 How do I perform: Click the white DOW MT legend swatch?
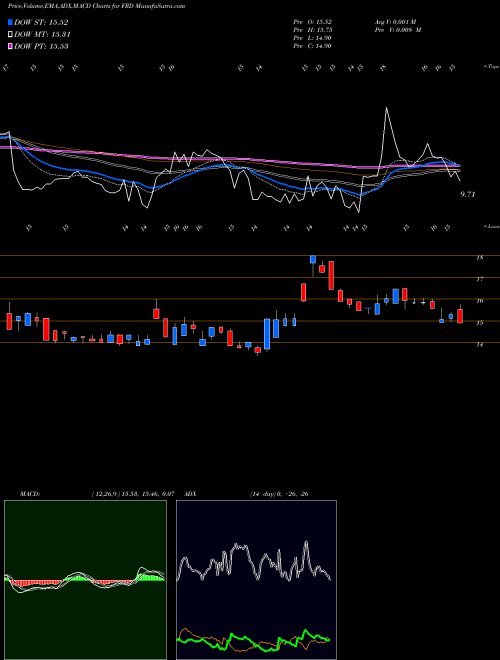point(10,35)
